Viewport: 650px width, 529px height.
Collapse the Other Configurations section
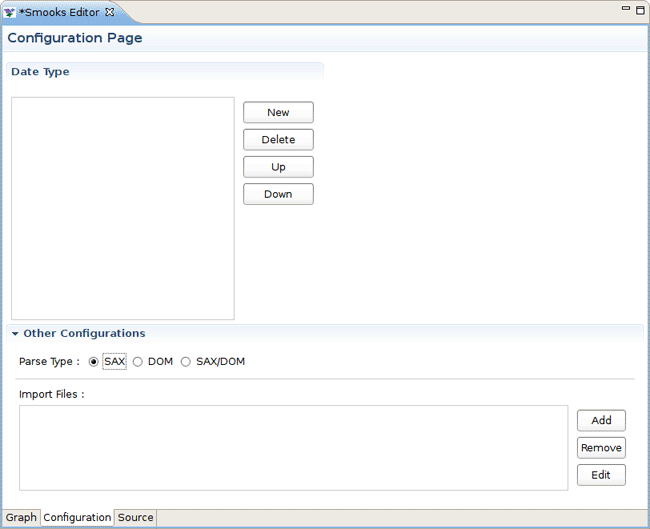(x=15, y=334)
